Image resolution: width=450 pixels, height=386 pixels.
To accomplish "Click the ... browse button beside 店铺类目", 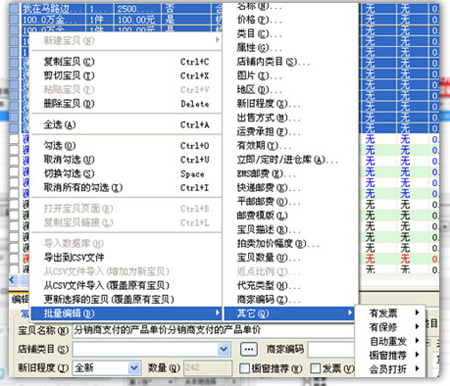I will click(x=249, y=349).
